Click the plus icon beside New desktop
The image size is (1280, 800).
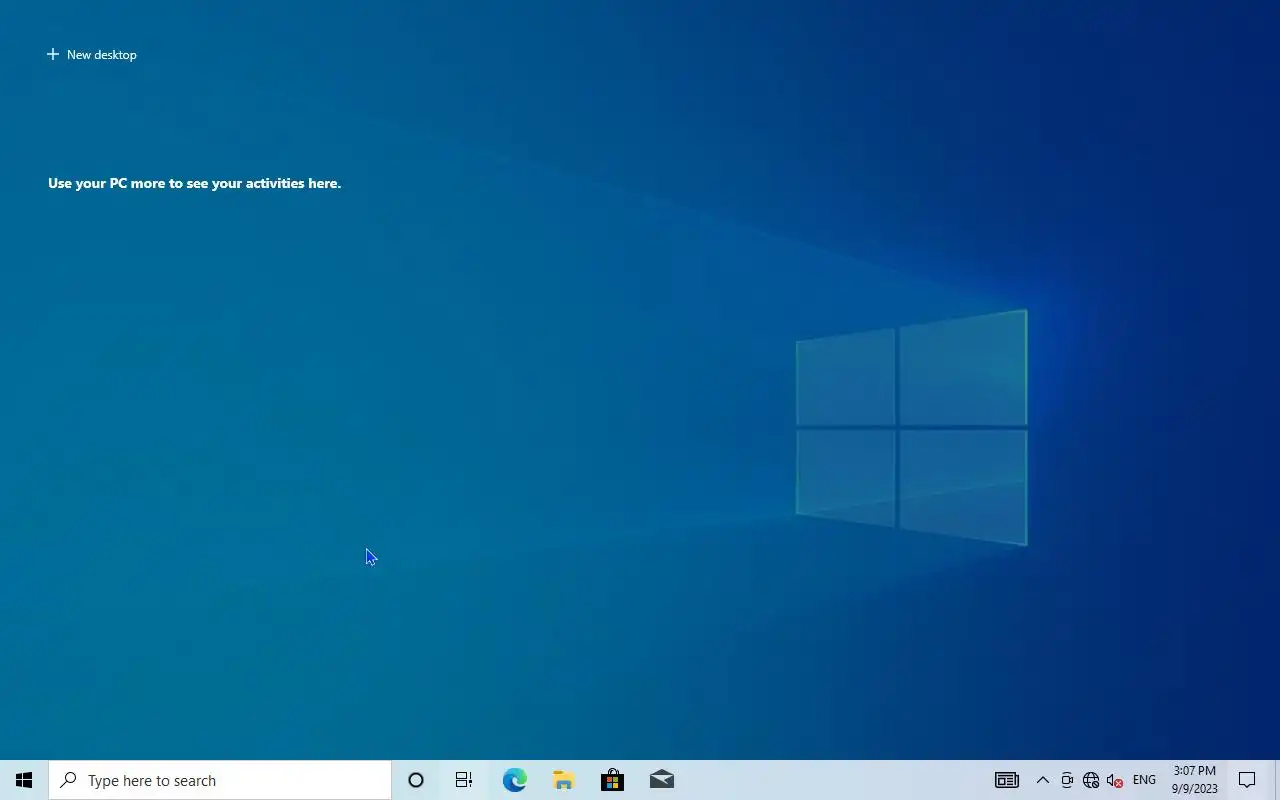pyautogui.click(x=53, y=54)
